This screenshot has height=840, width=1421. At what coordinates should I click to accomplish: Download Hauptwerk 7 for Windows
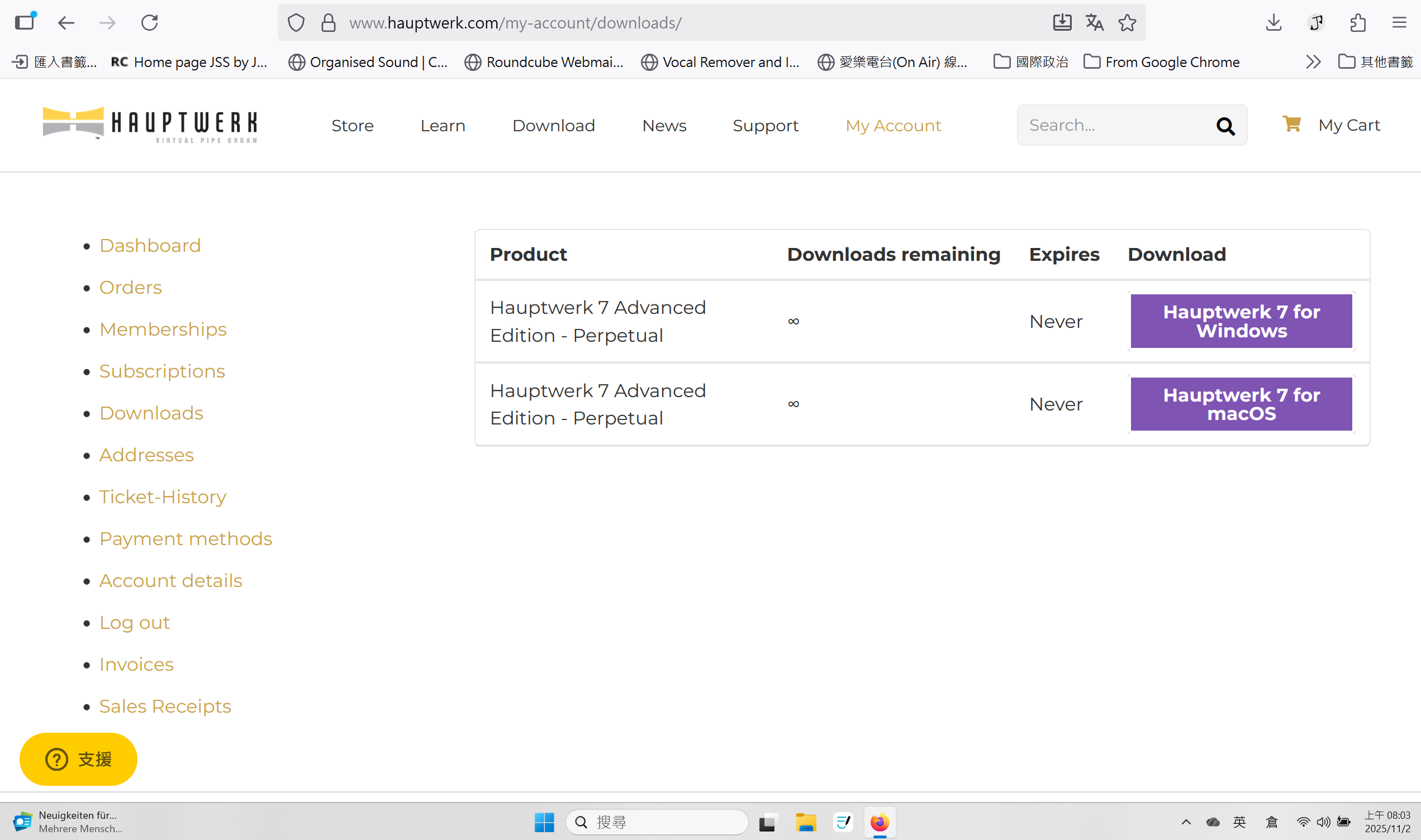click(1241, 321)
